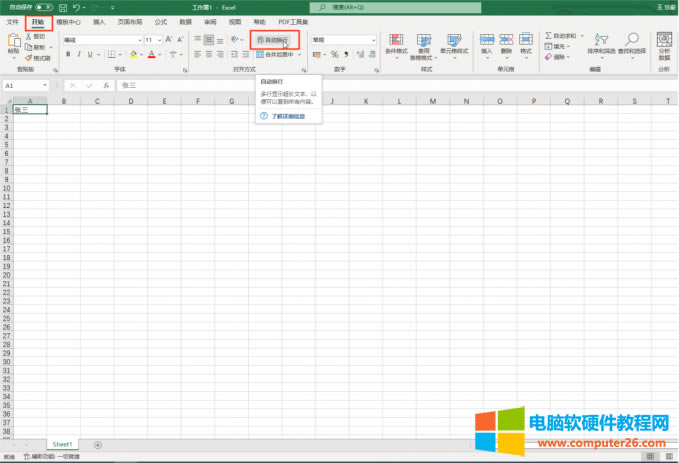This screenshot has height=463, width=679.
Task: Click the Sheet1 worksheet tab
Action: 62,444
